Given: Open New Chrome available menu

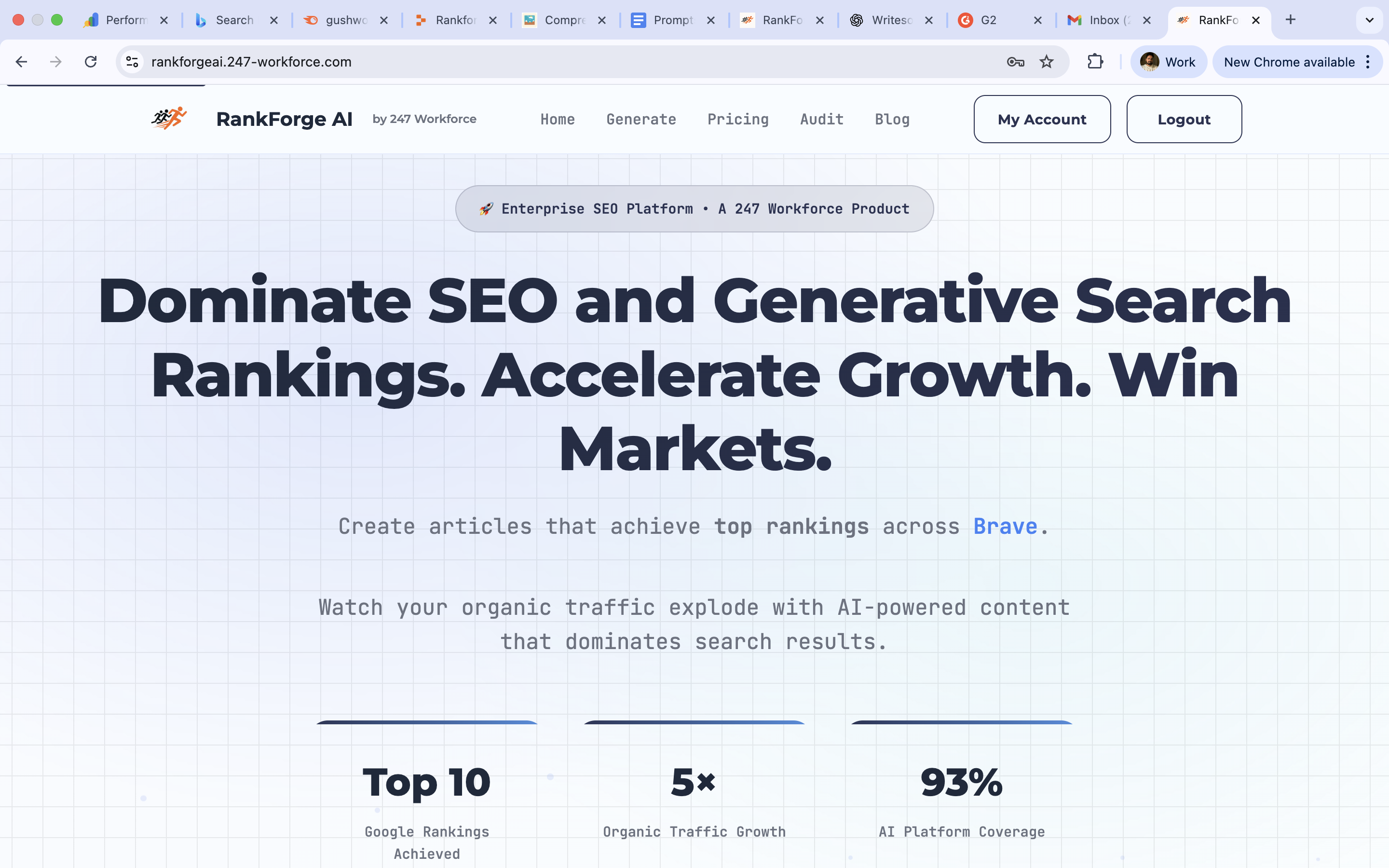Looking at the screenshot, I should click(x=1296, y=62).
